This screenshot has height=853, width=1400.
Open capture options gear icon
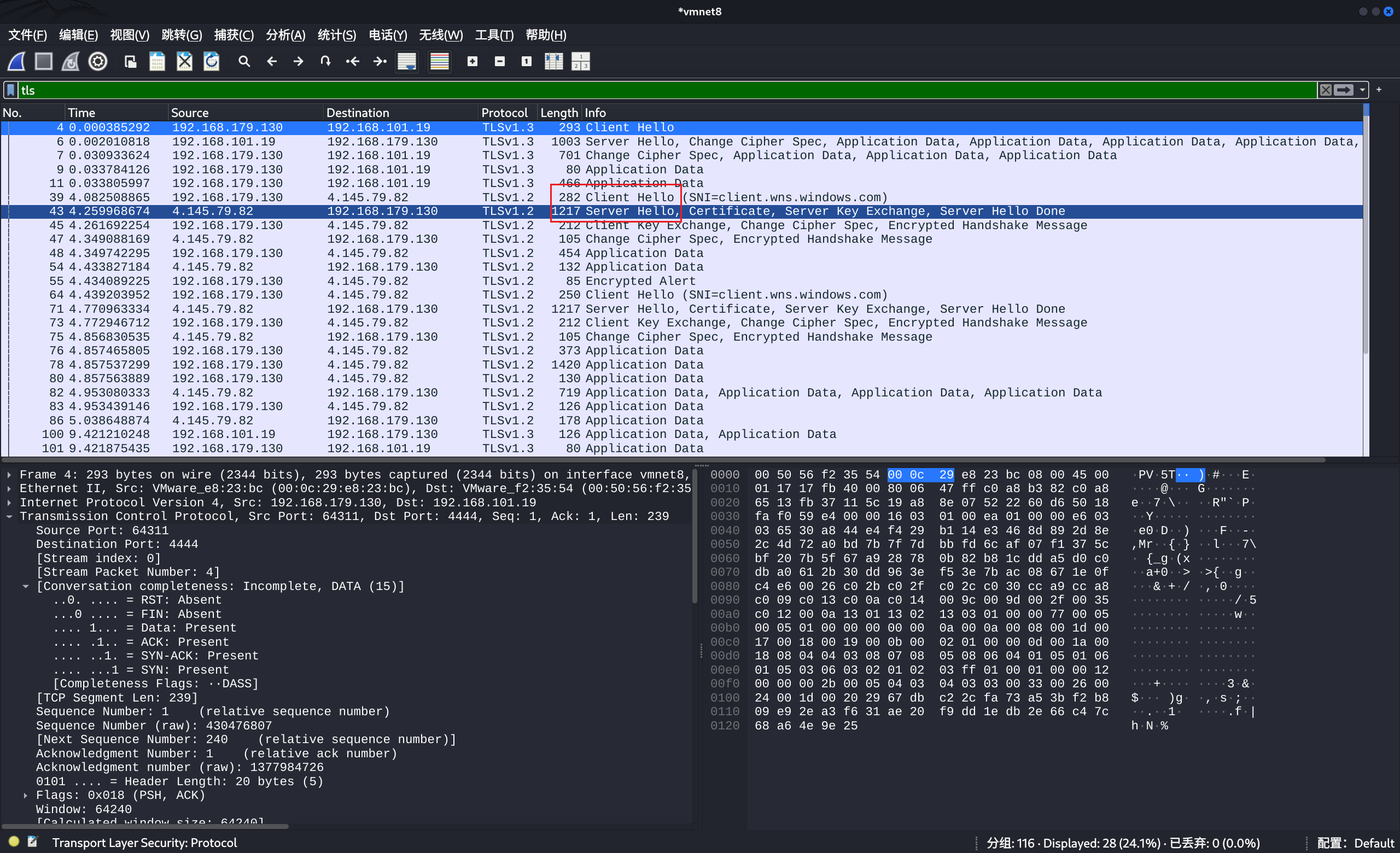98,61
